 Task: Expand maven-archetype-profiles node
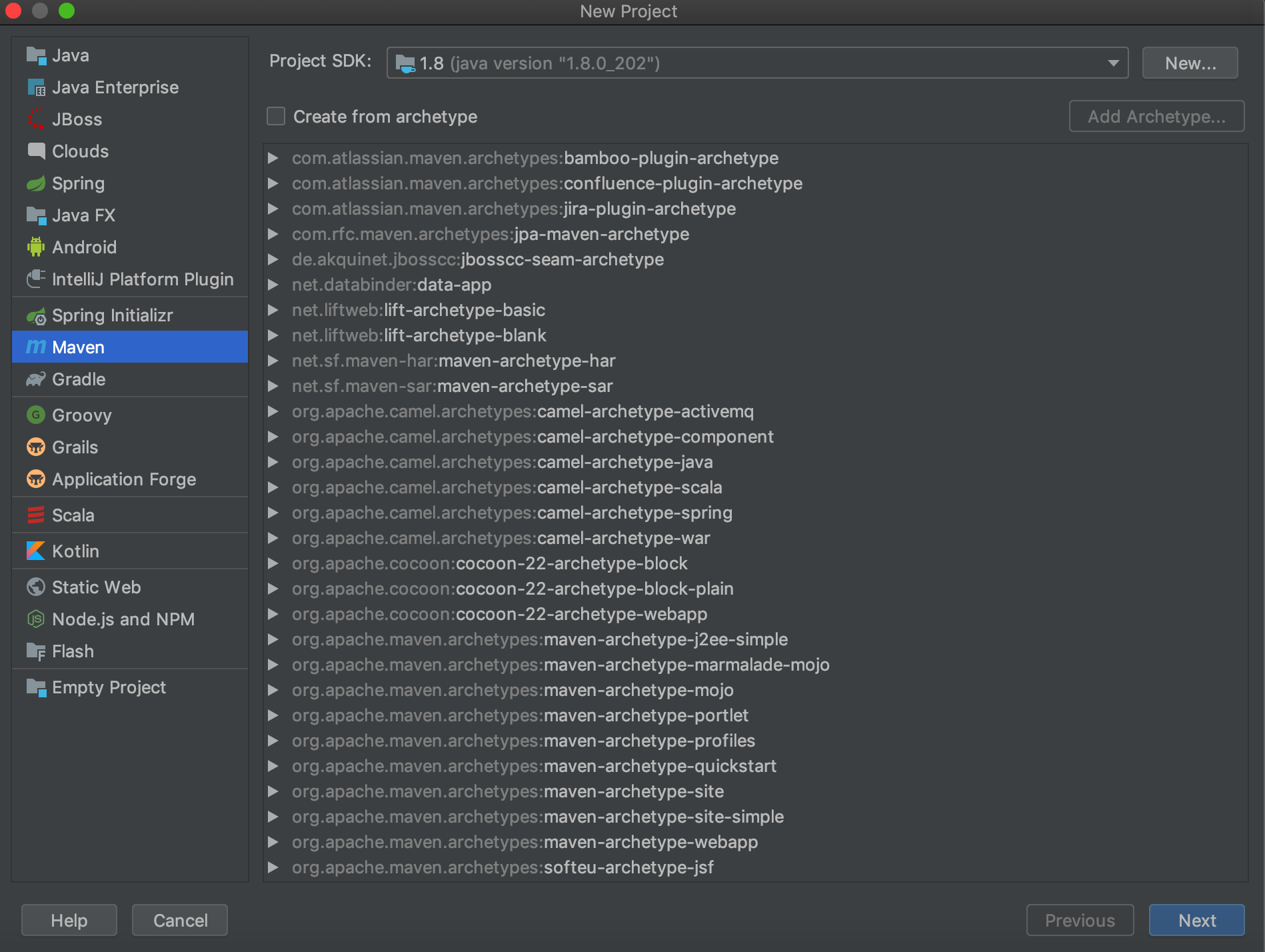(x=273, y=741)
